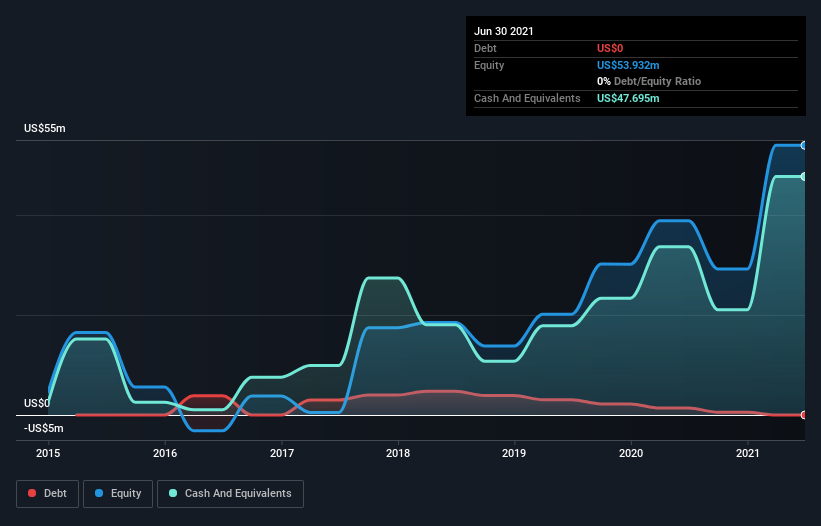
Task: Click the 2016 x-axis label
Action: click(x=165, y=453)
